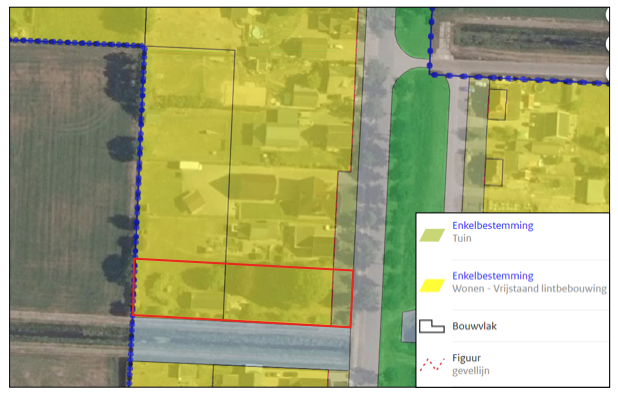
Task: Click the yellow Wonen legend swatch
Action: [432, 286]
